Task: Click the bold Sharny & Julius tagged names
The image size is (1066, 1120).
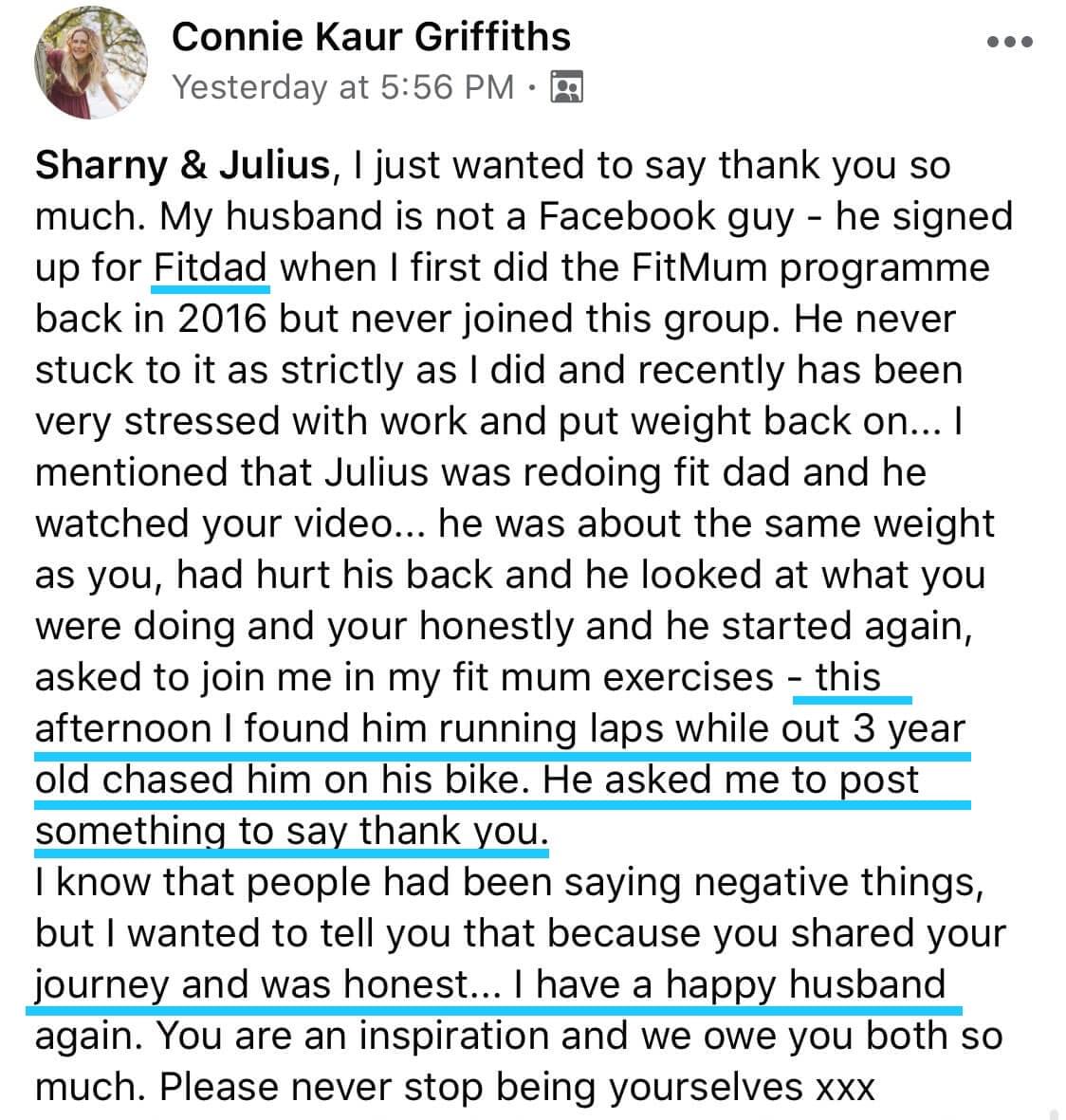Action: [x=183, y=165]
